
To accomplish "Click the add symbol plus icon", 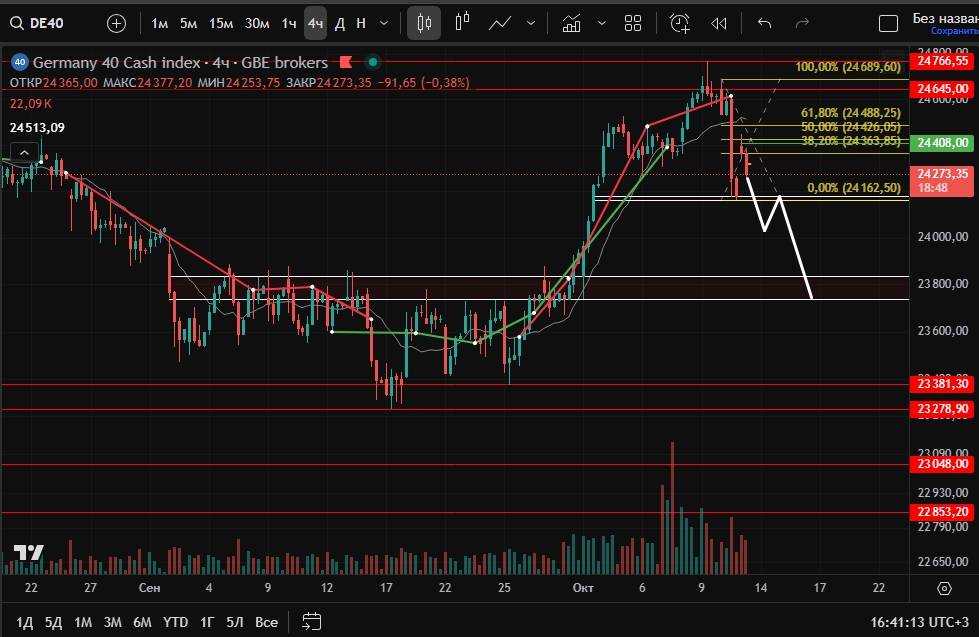I will [117, 23].
